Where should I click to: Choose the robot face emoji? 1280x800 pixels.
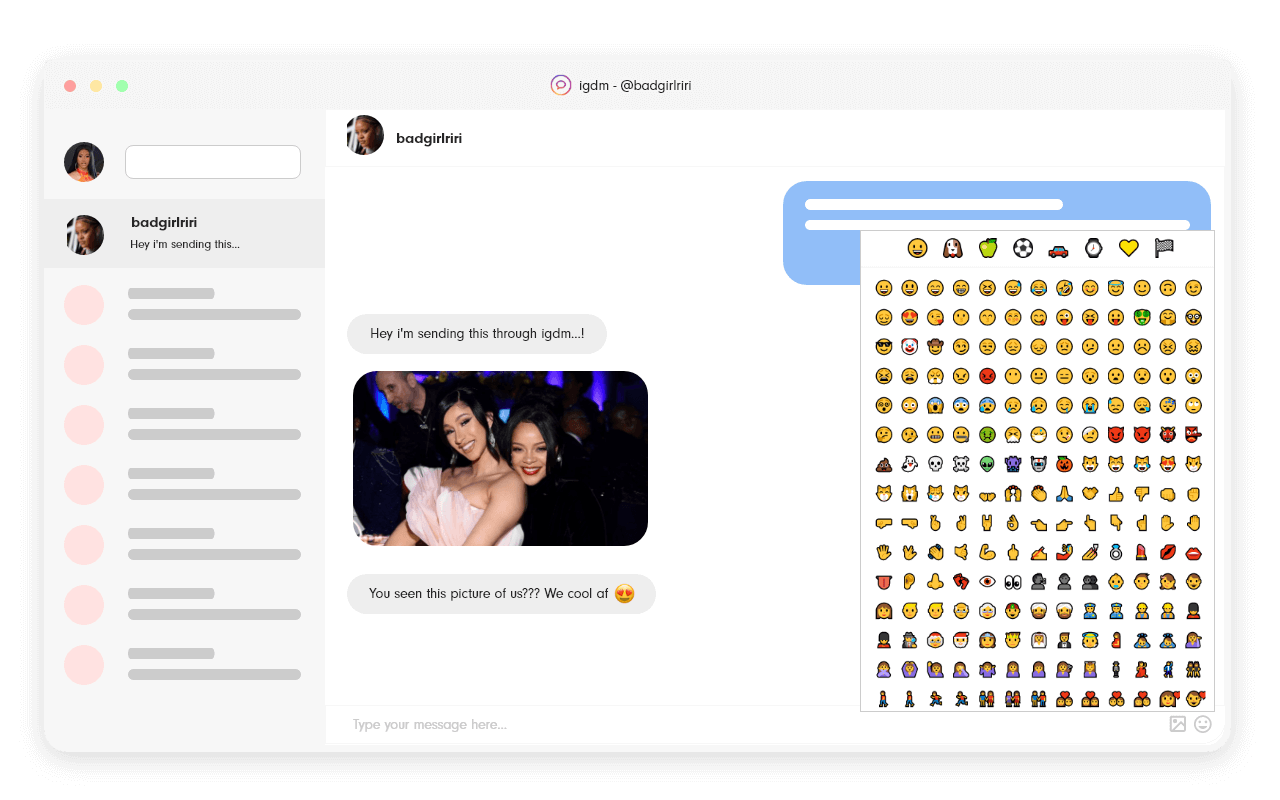[x=1039, y=464]
